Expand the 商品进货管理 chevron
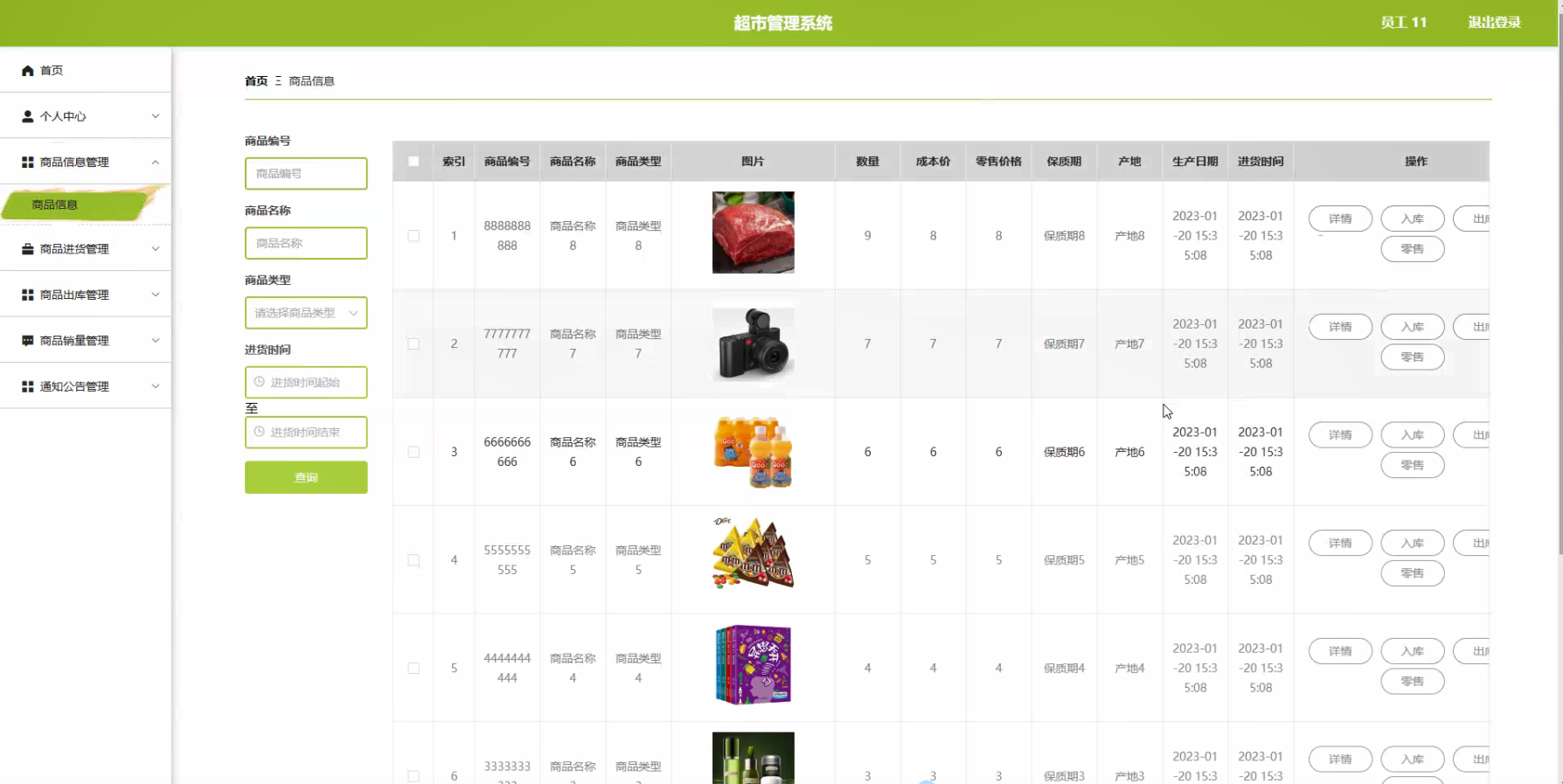 [x=156, y=249]
